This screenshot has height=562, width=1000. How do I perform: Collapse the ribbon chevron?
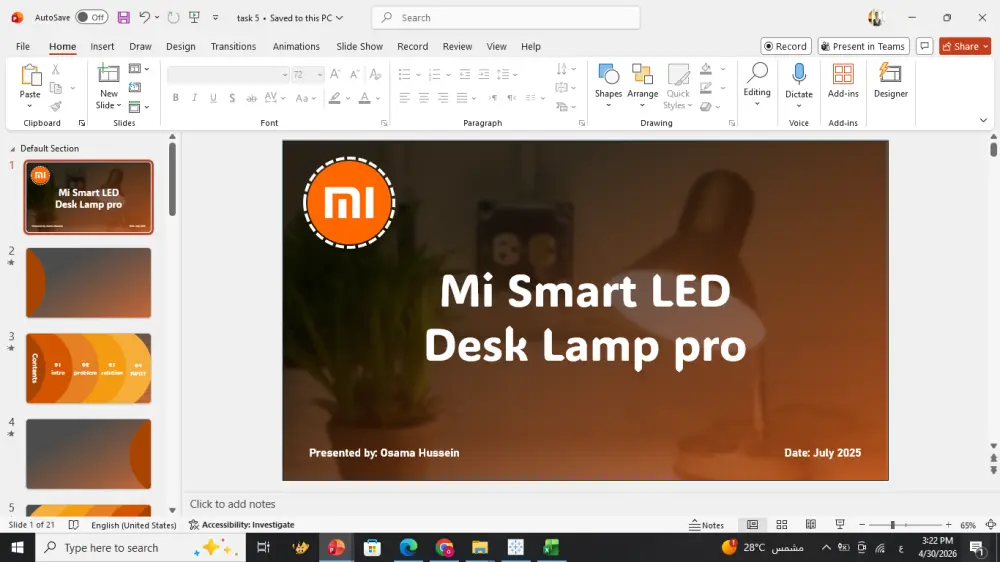coord(983,120)
